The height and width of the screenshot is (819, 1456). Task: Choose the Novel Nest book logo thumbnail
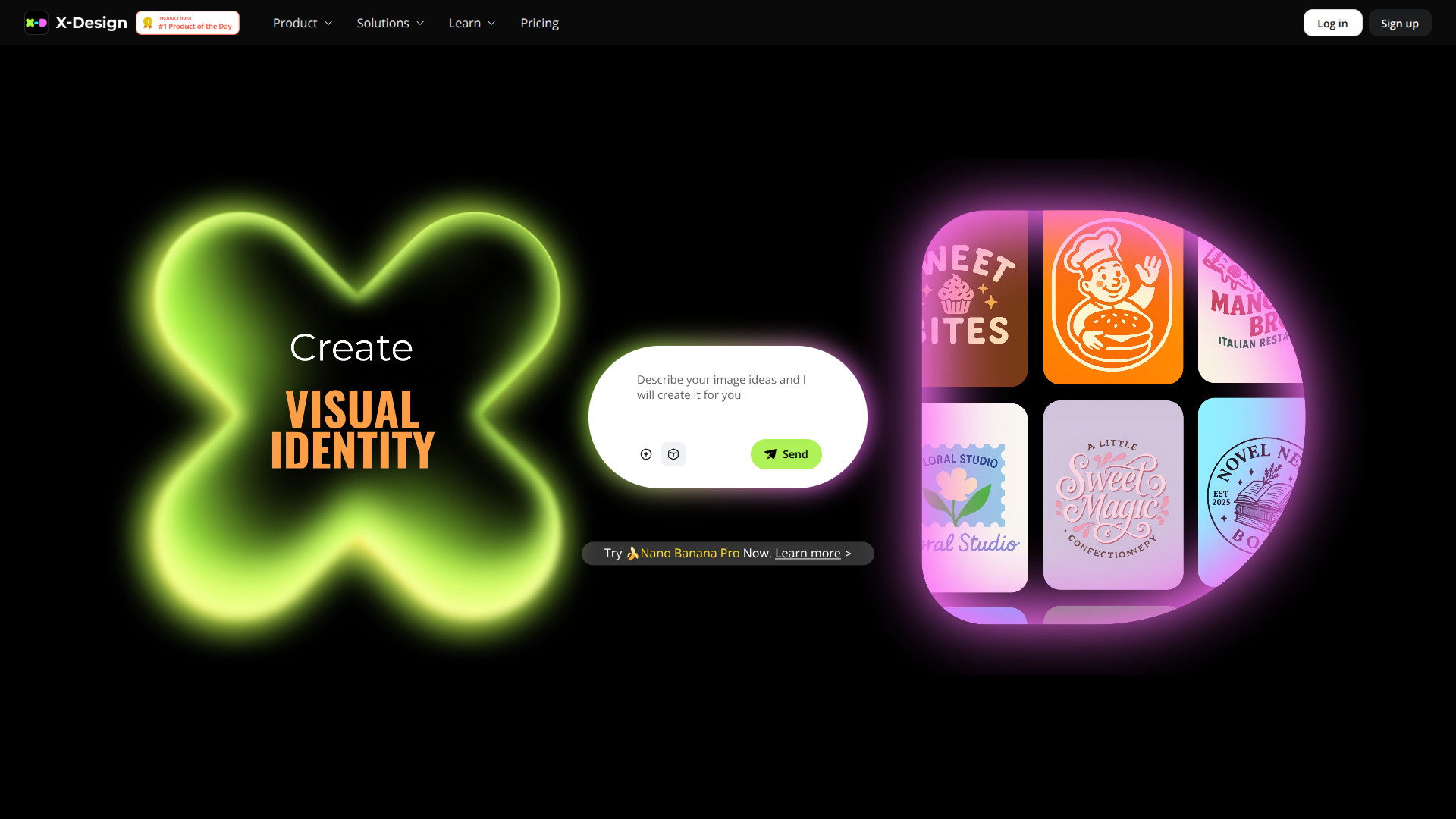[1251, 493]
